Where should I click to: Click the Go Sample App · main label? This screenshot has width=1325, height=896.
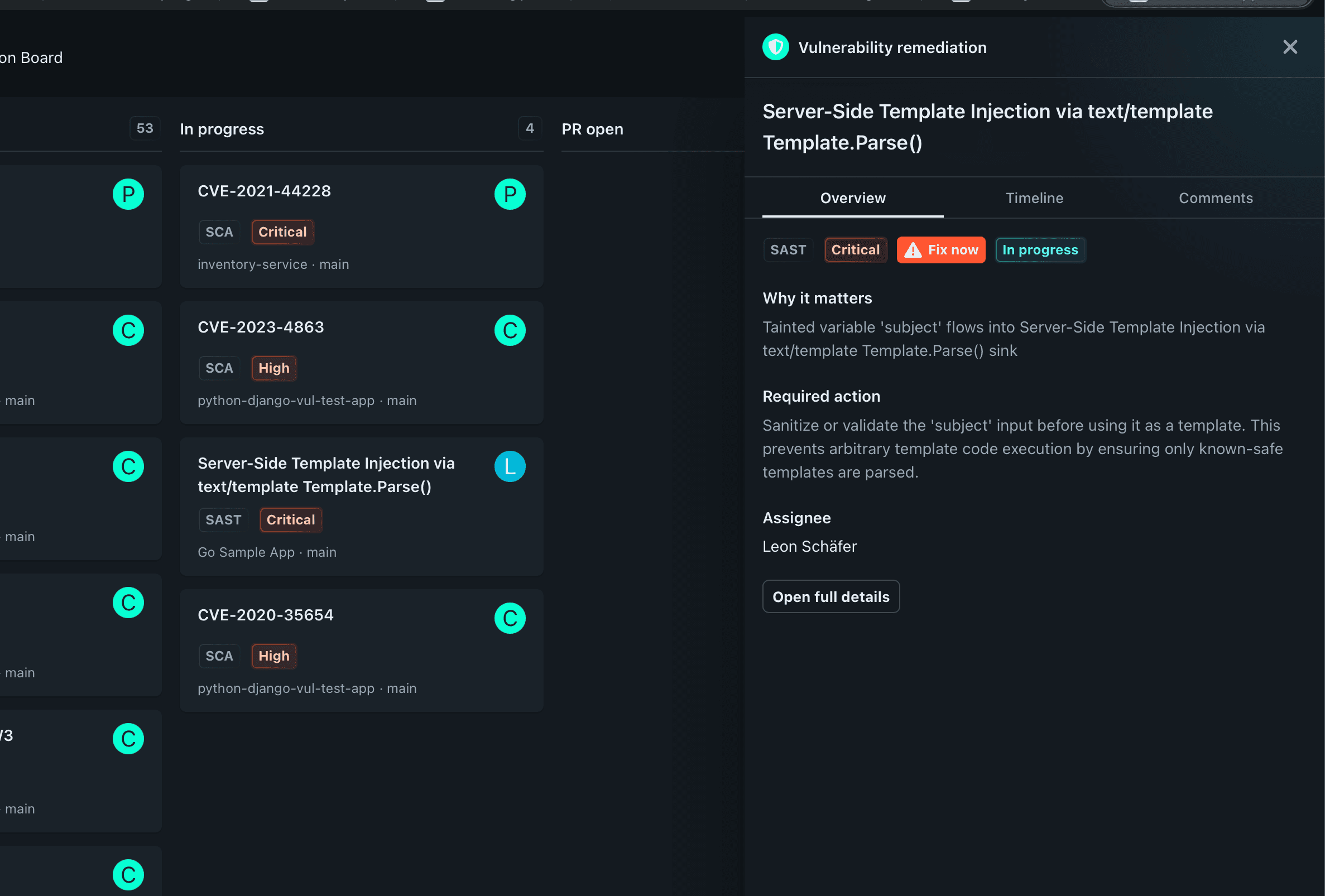267,552
